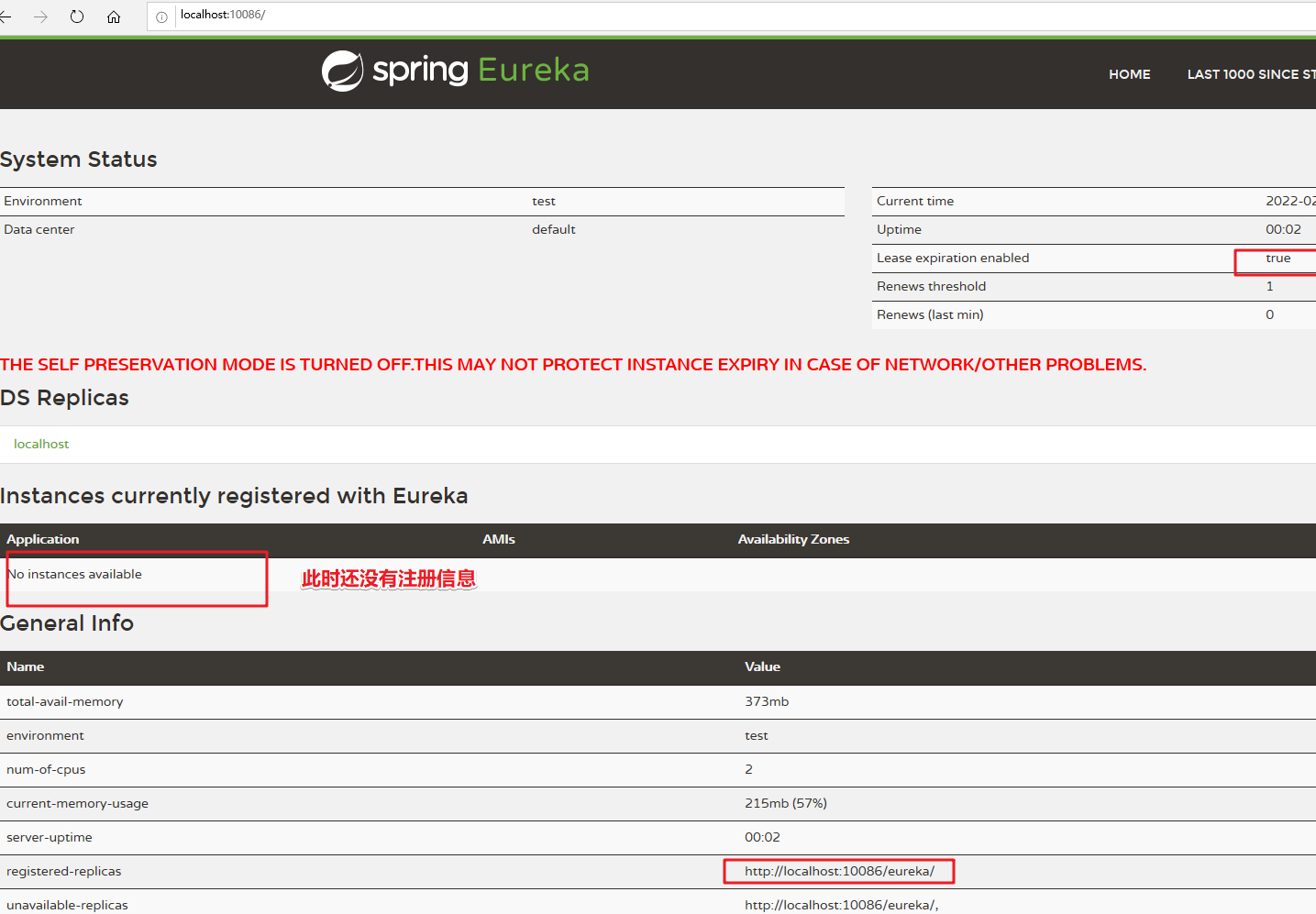Select the Lease expiration enabled label
The image size is (1316, 914).
tap(953, 258)
